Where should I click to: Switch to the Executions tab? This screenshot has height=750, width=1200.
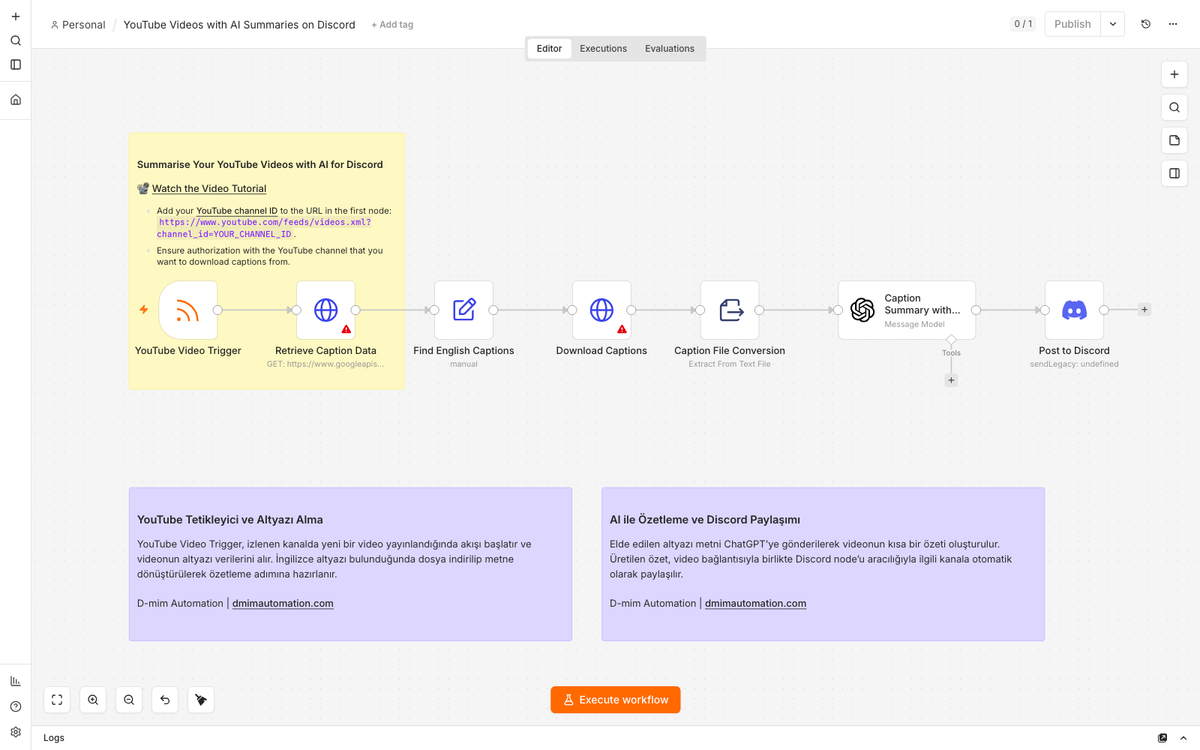603,48
